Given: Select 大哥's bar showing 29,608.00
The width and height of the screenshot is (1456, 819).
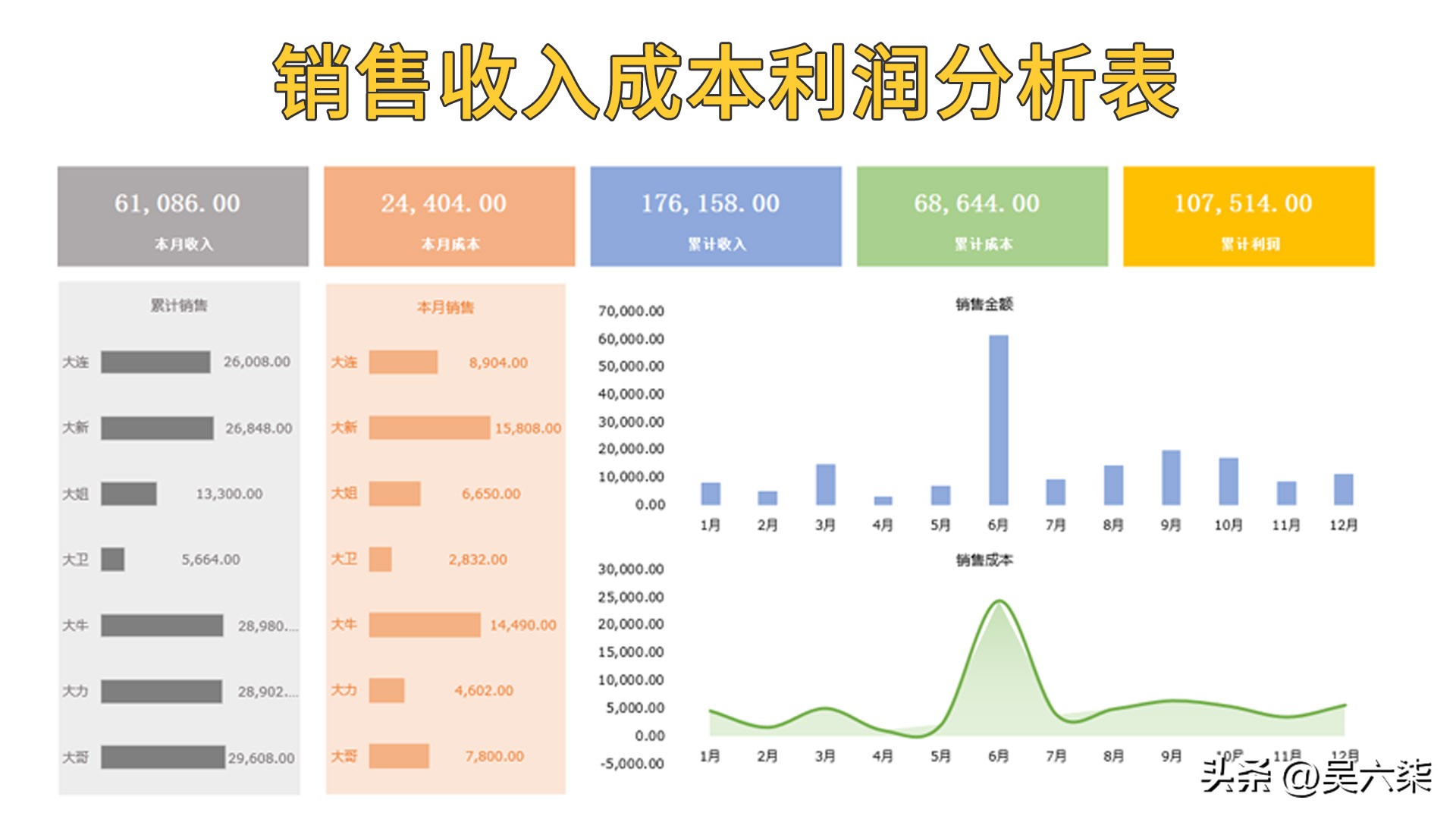Looking at the screenshot, I should tap(163, 757).
